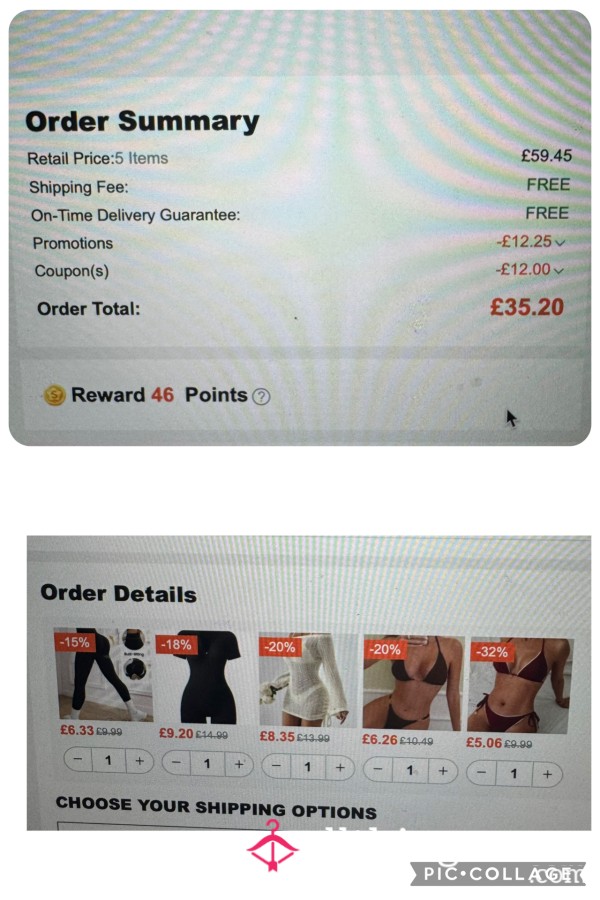
Task: Decrease quantity of £8.35 white knit dress
Action: [x=276, y=766]
